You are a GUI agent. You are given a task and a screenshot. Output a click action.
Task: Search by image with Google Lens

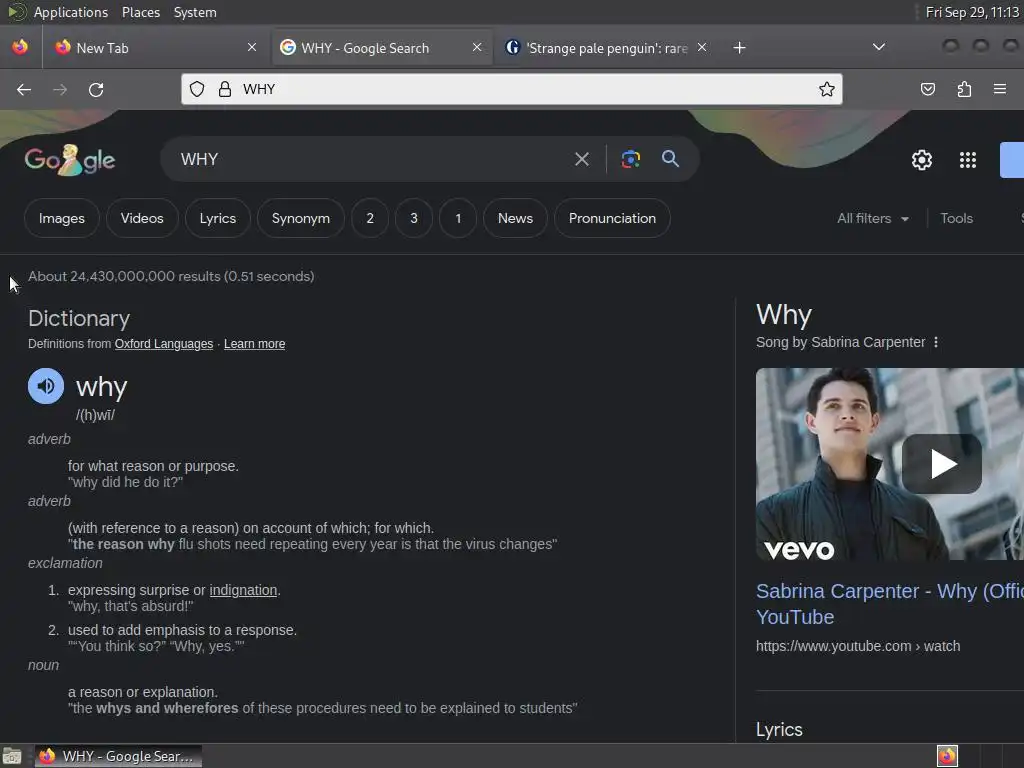(x=630, y=159)
